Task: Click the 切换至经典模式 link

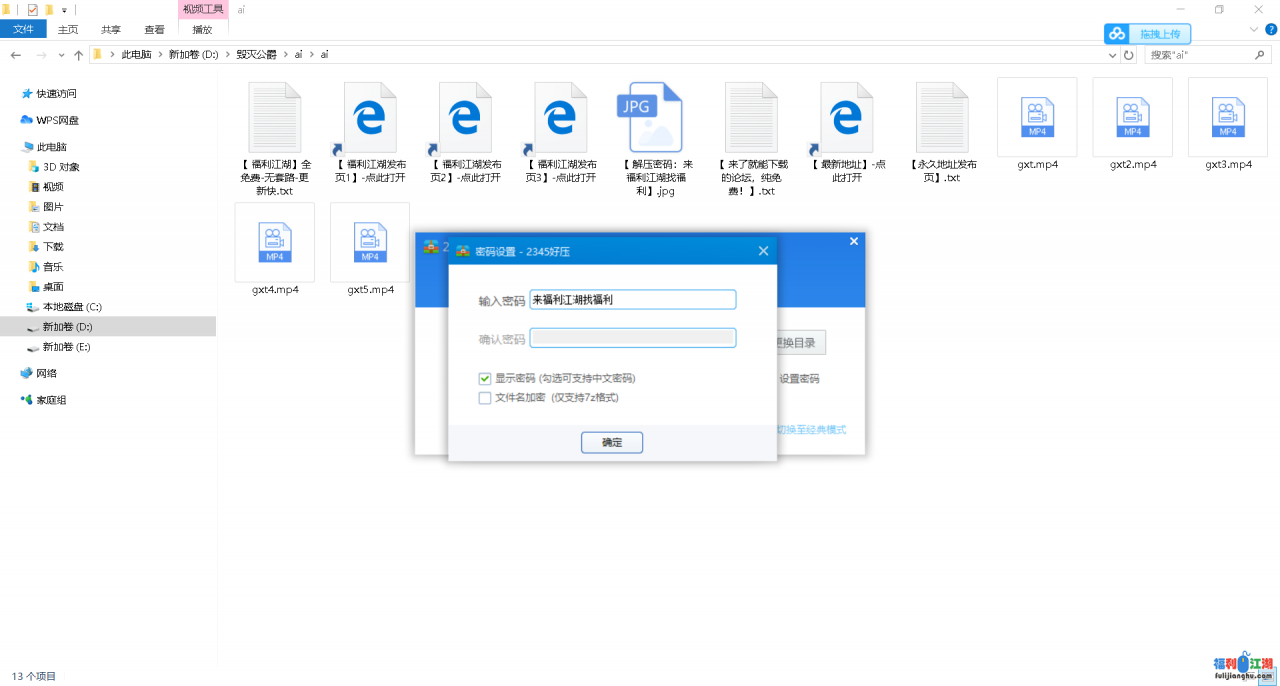Action: (811, 430)
